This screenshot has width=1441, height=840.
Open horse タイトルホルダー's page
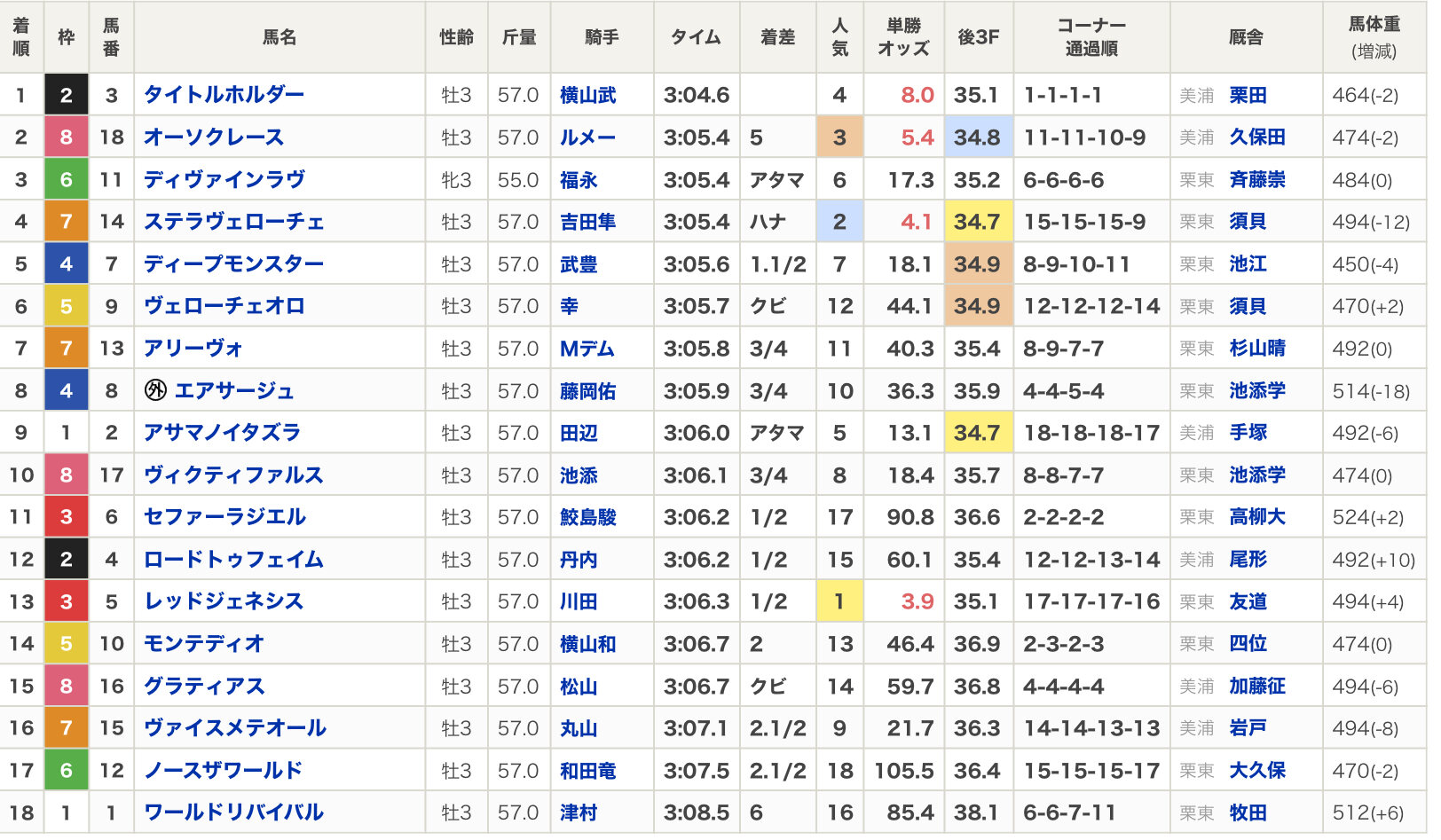224,95
